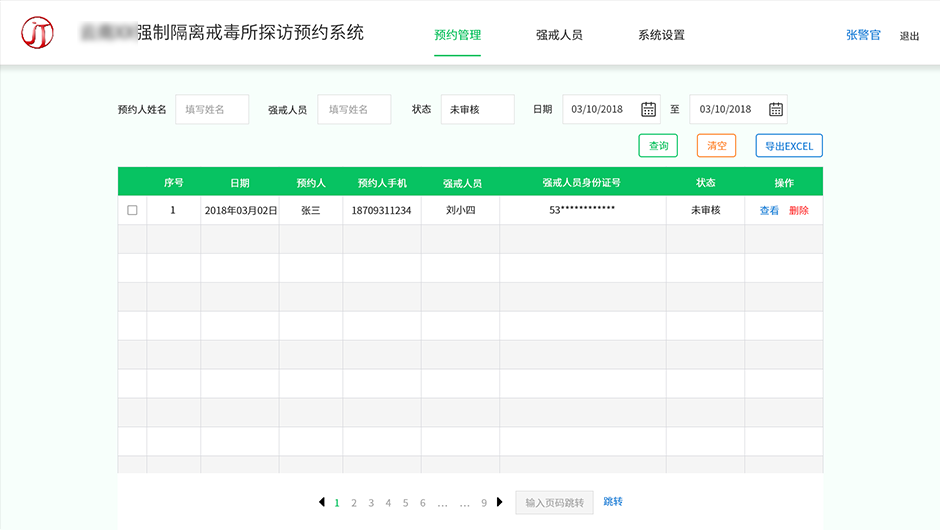Click the 张三 cell in the table
940x530 pixels.
click(311, 210)
